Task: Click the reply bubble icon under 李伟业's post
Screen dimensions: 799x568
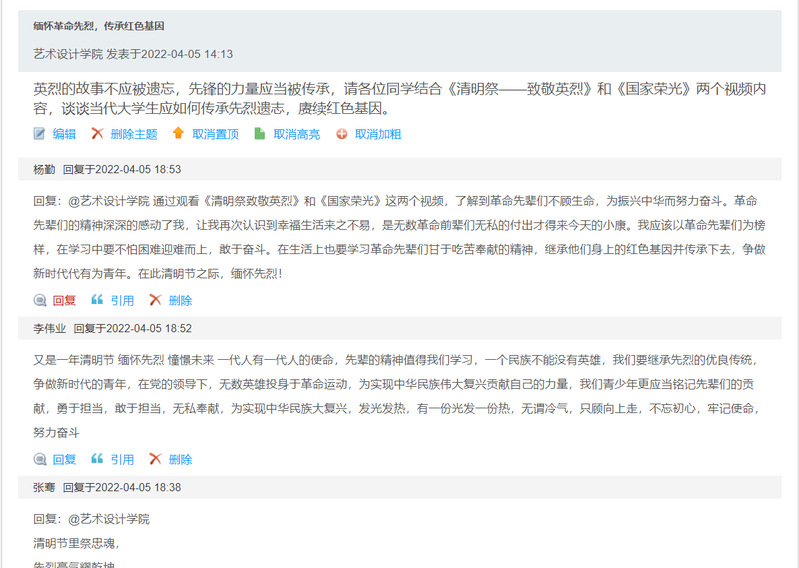Action: [x=40, y=459]
